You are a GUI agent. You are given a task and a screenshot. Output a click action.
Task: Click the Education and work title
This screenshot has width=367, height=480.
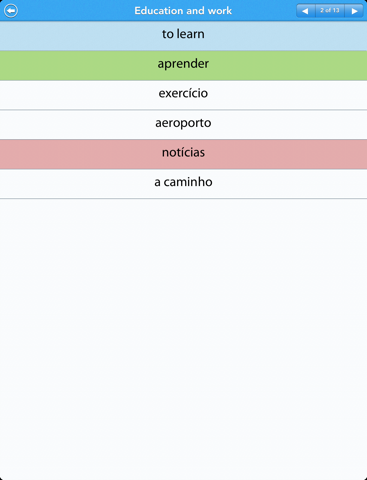(x=183, y=11)
